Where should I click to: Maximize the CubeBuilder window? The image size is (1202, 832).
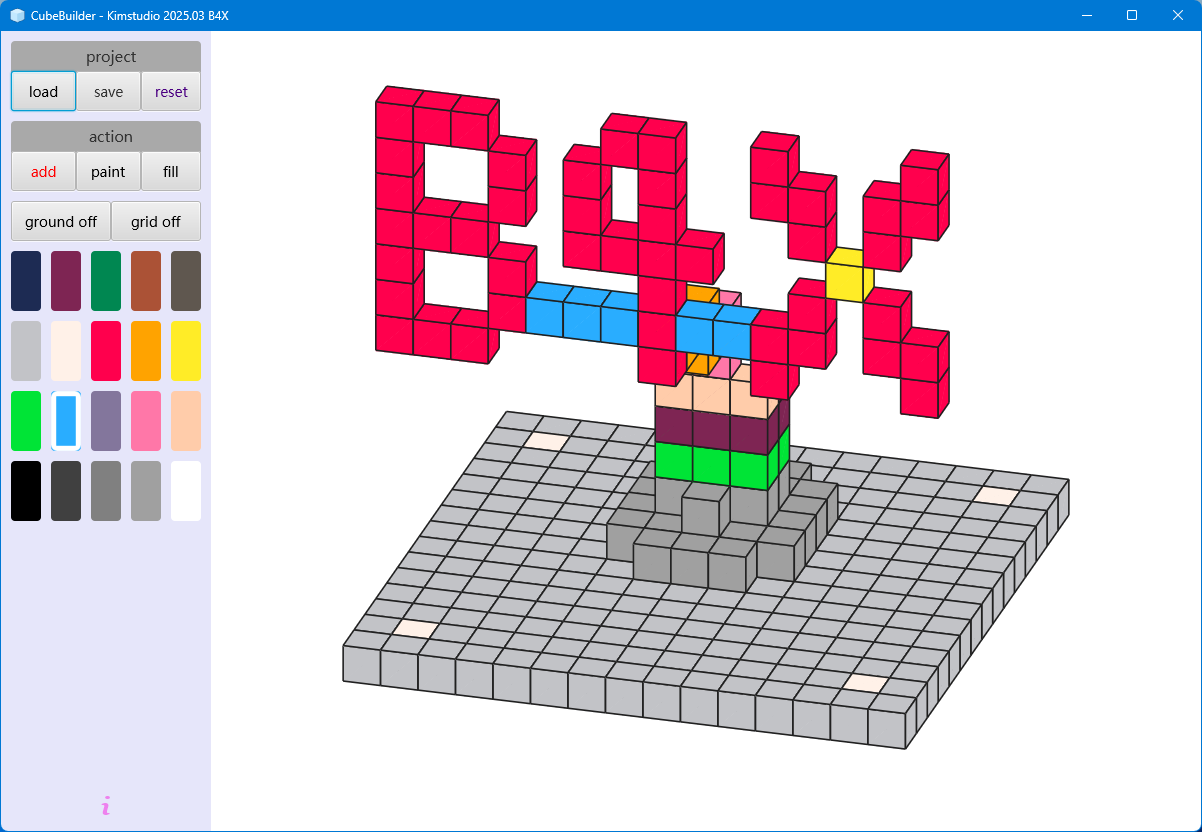[1132, 15]
